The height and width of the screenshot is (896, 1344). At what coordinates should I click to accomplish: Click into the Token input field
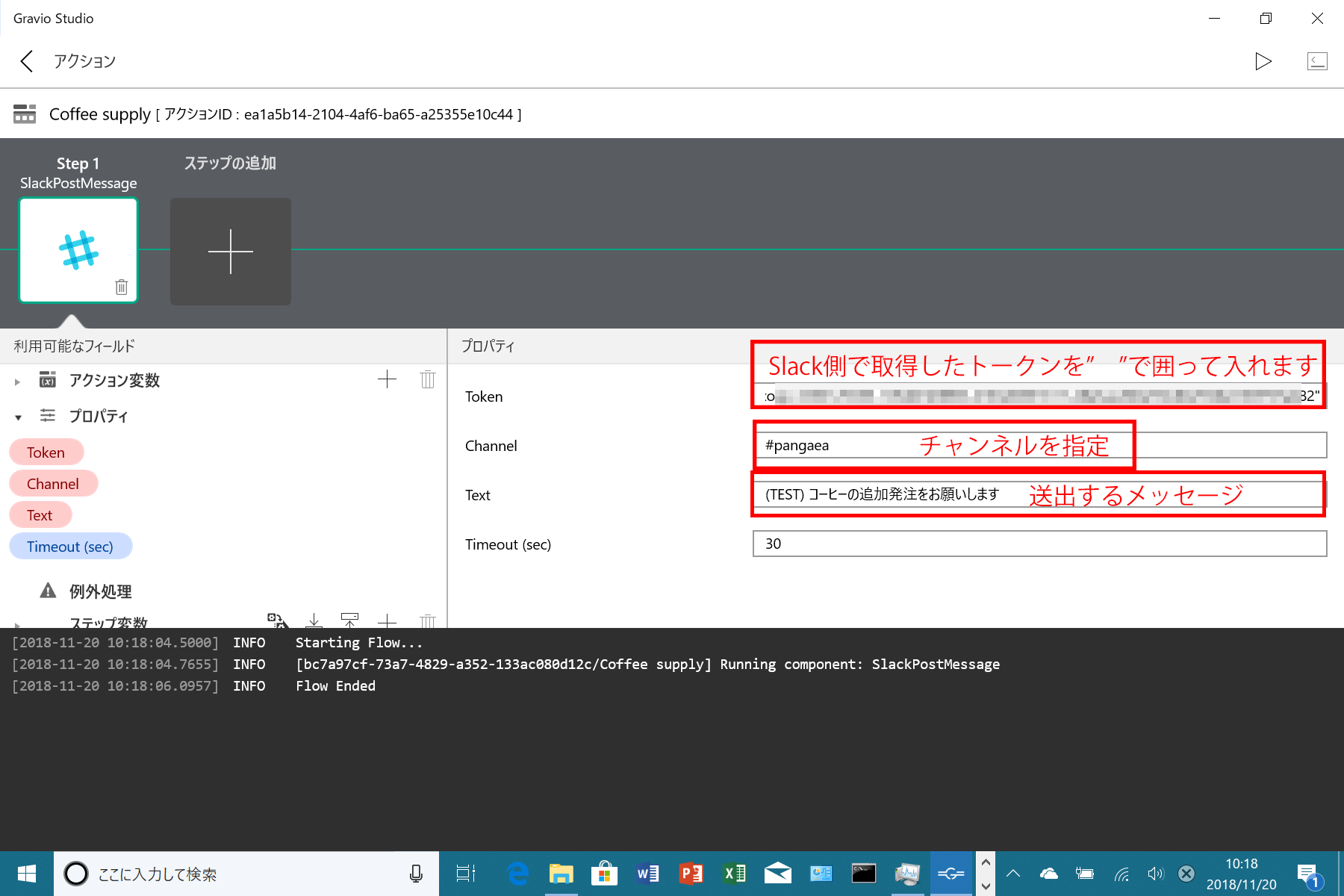point(1039,396)
